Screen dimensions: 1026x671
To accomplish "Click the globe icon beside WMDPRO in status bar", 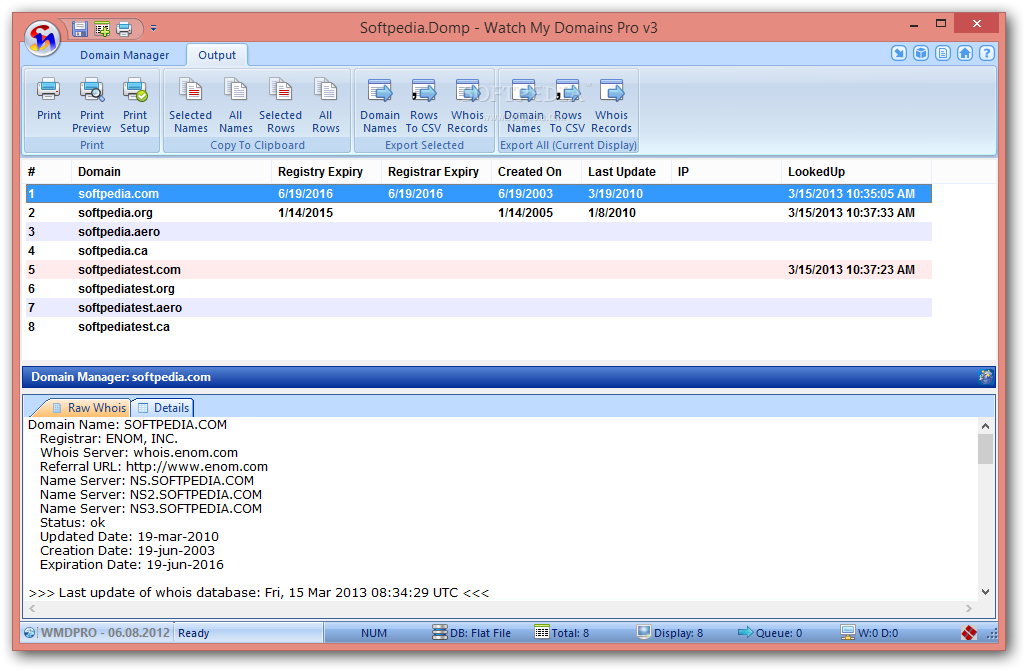I will (30, 633).
